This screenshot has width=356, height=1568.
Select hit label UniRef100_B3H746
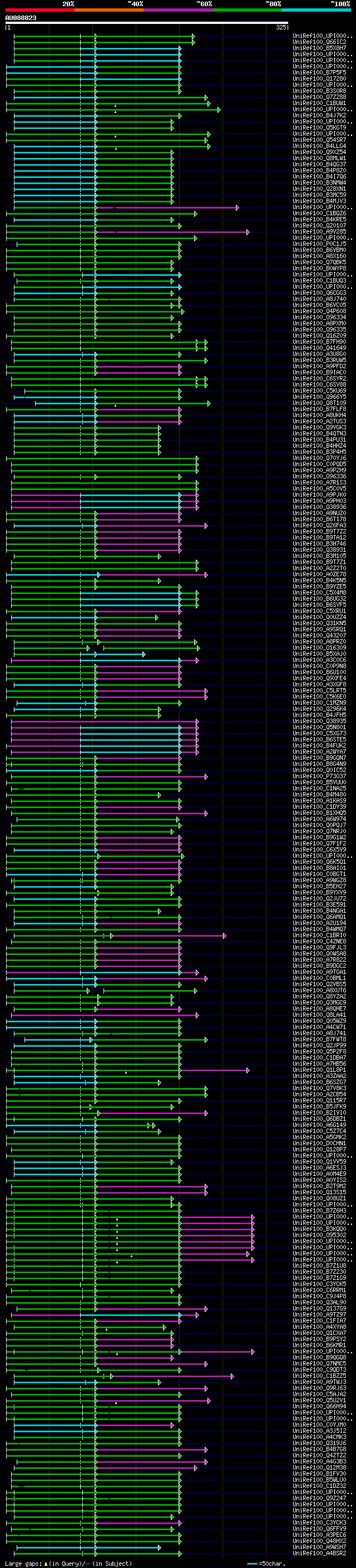pos(319,543)
